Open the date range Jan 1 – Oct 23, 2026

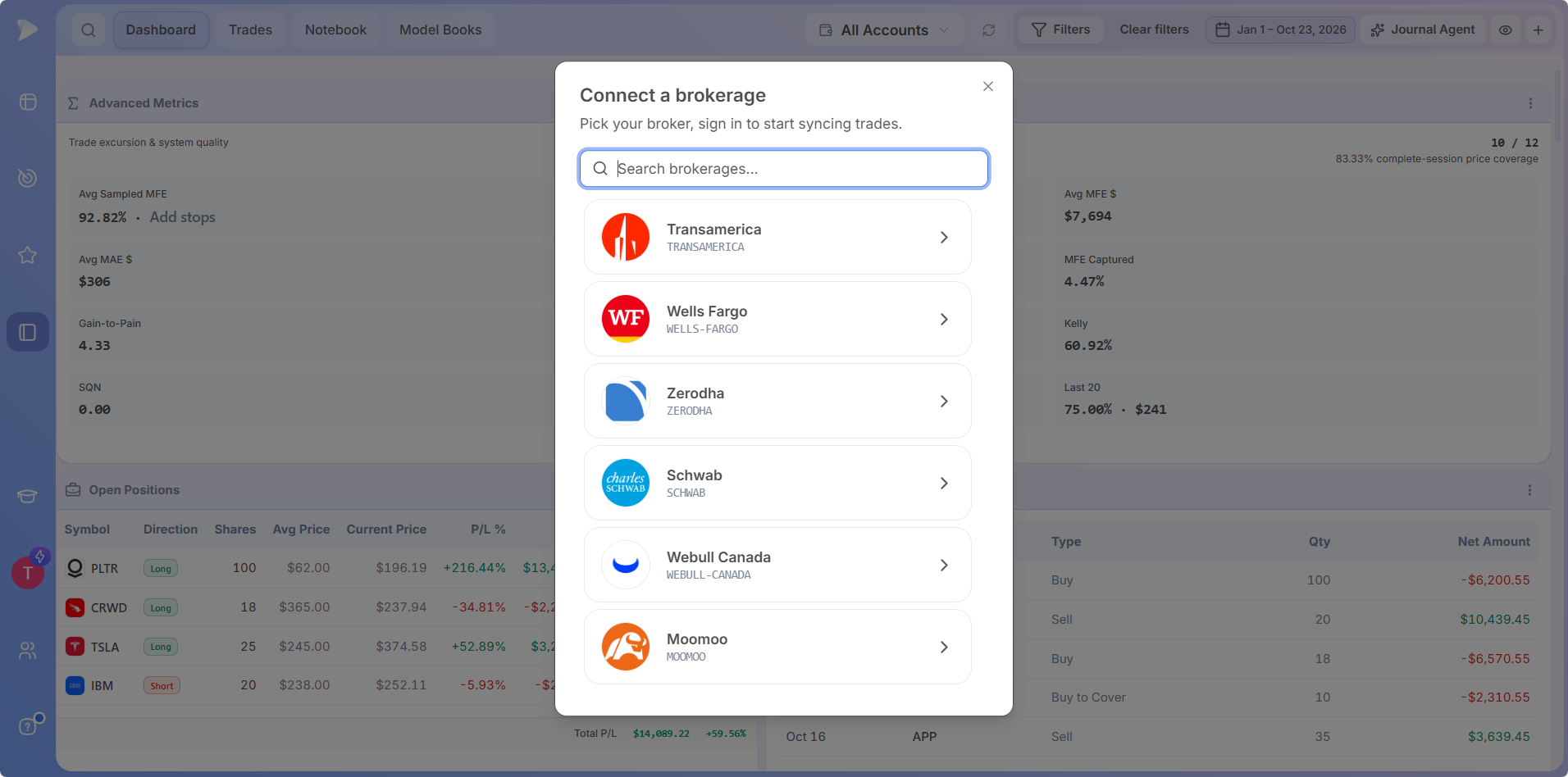point(1280,30)
